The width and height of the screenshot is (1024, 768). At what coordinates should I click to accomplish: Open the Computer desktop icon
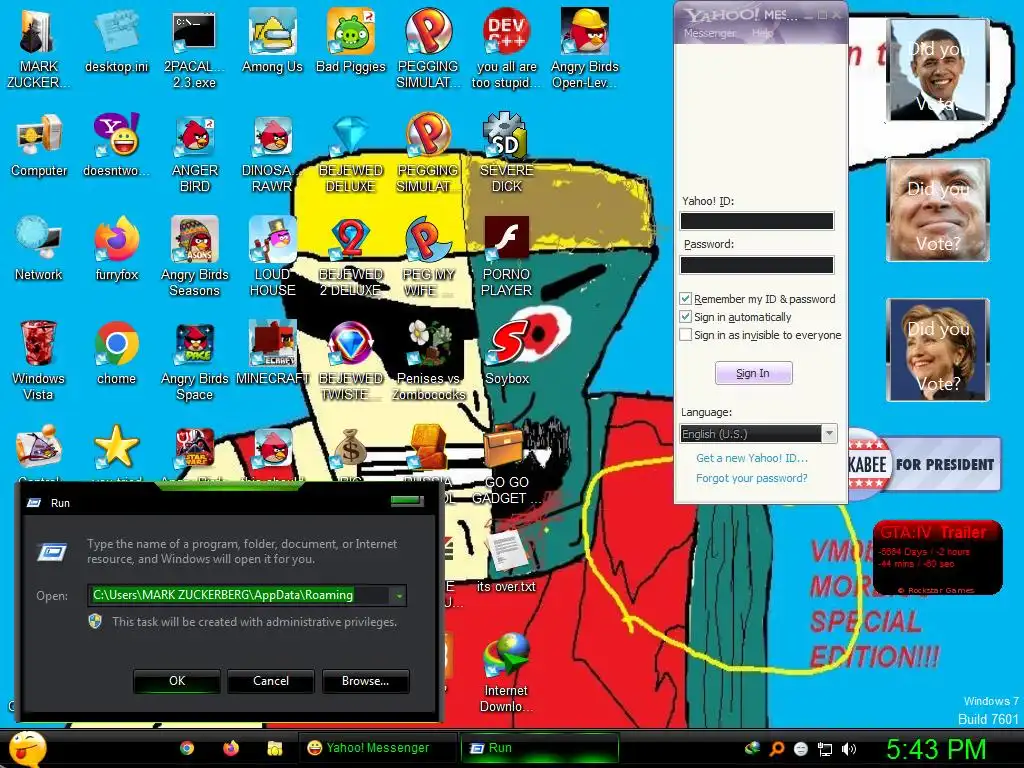pyautogui.click(x=38, y=137)
